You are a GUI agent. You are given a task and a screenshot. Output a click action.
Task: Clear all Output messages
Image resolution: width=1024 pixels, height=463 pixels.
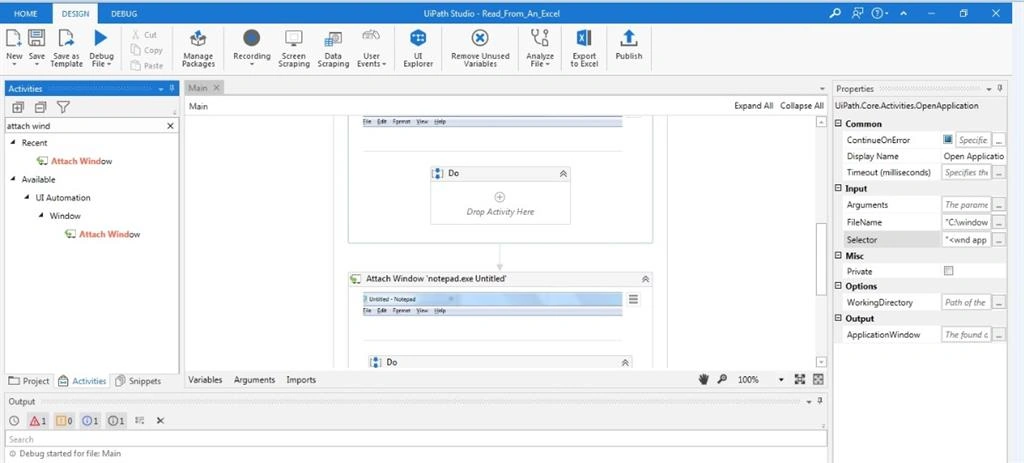click(x=160, y=421)
